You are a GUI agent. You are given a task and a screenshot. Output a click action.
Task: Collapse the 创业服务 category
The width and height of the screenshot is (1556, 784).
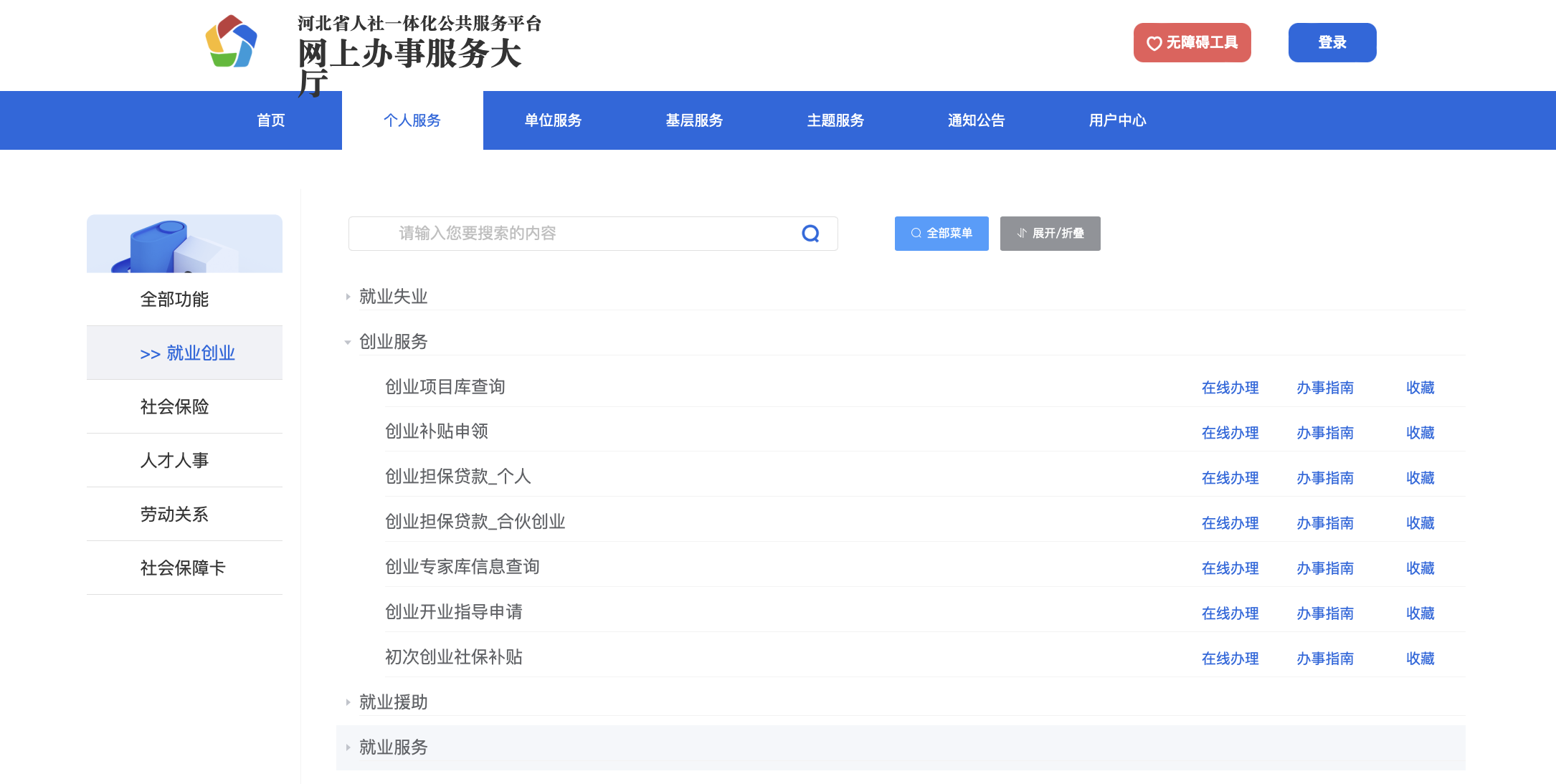pos(393,342)
